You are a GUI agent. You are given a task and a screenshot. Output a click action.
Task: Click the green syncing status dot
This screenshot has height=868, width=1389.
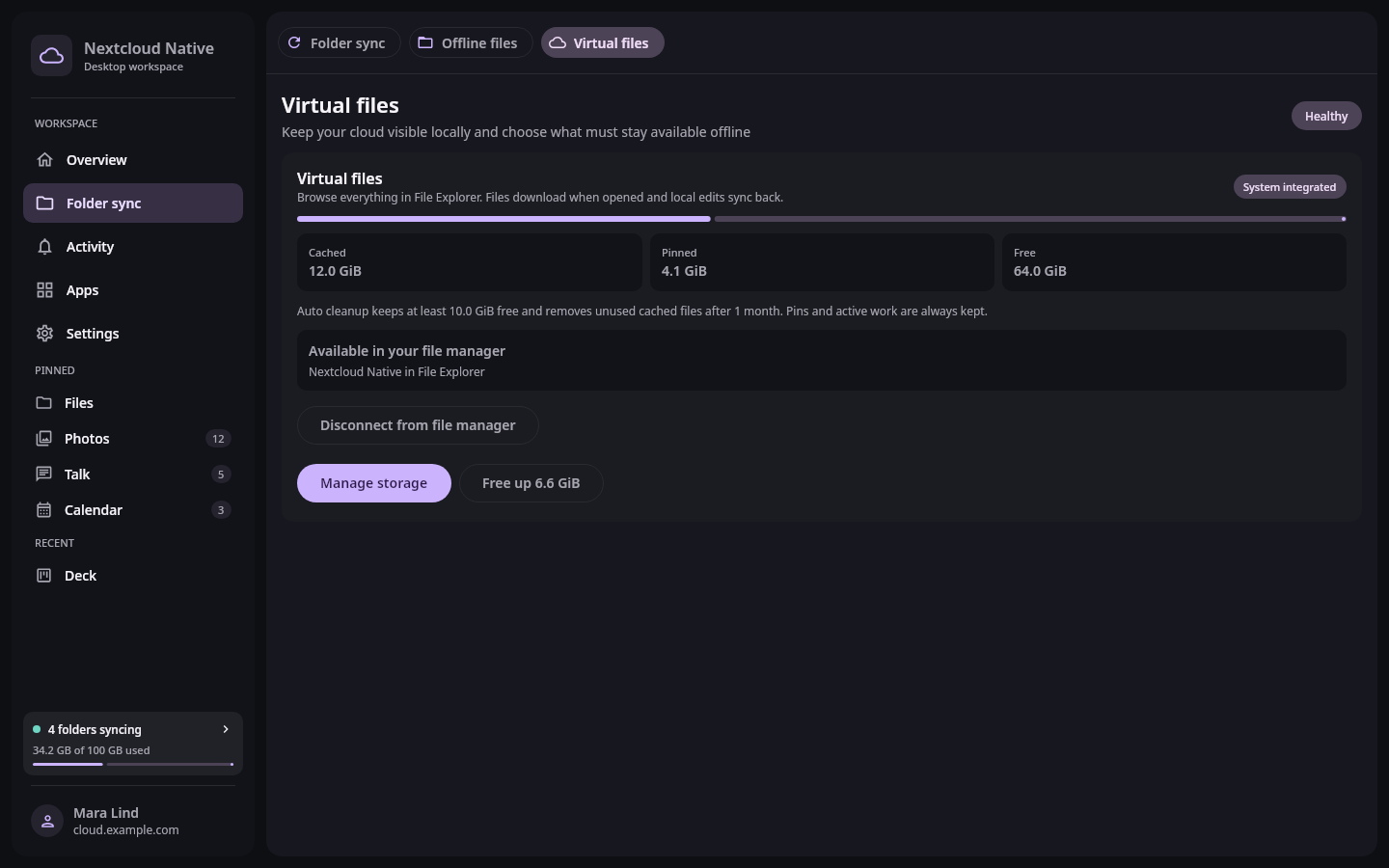pos(37,729)
